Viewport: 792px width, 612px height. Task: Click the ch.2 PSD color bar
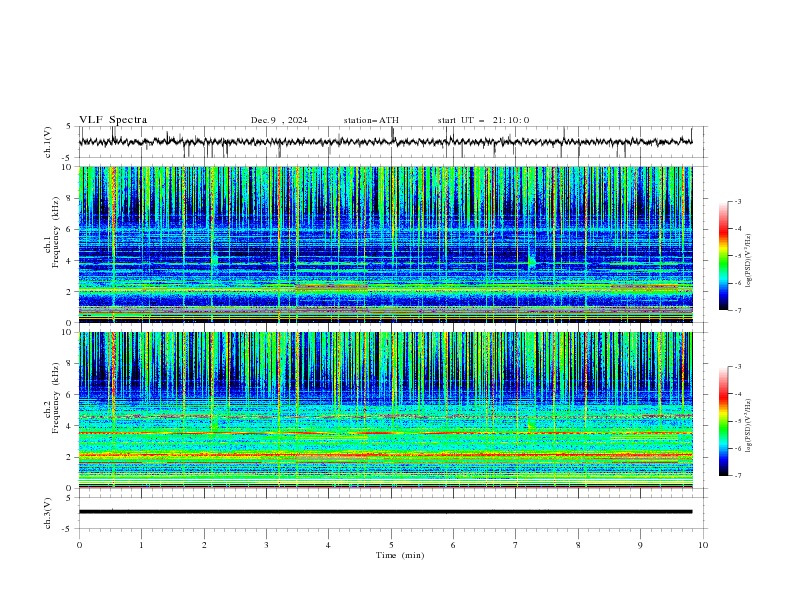tap(724, 421)
